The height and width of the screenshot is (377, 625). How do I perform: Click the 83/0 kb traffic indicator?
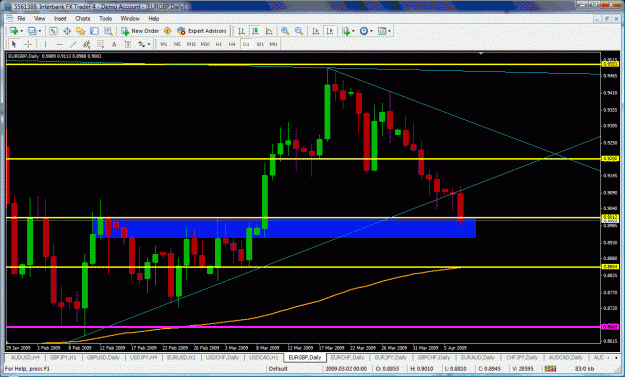point(584,369)
